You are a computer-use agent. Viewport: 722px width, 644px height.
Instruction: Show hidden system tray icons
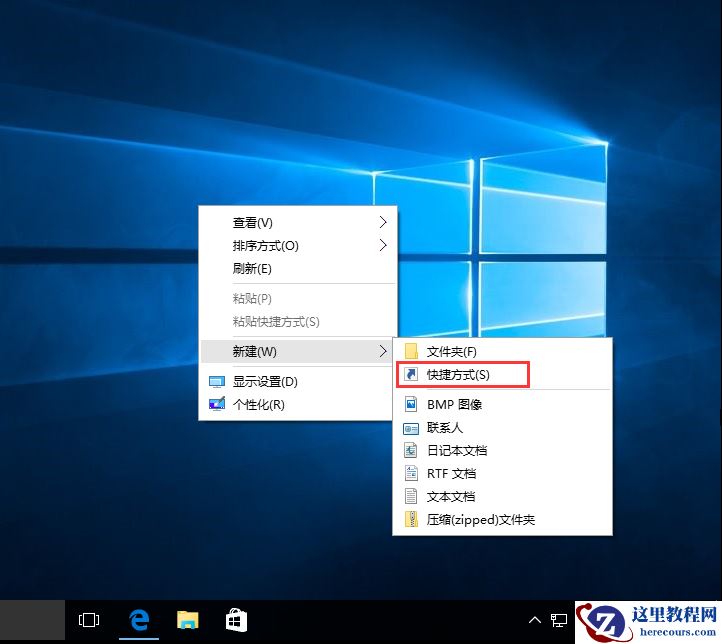click(x=535, y=620)
